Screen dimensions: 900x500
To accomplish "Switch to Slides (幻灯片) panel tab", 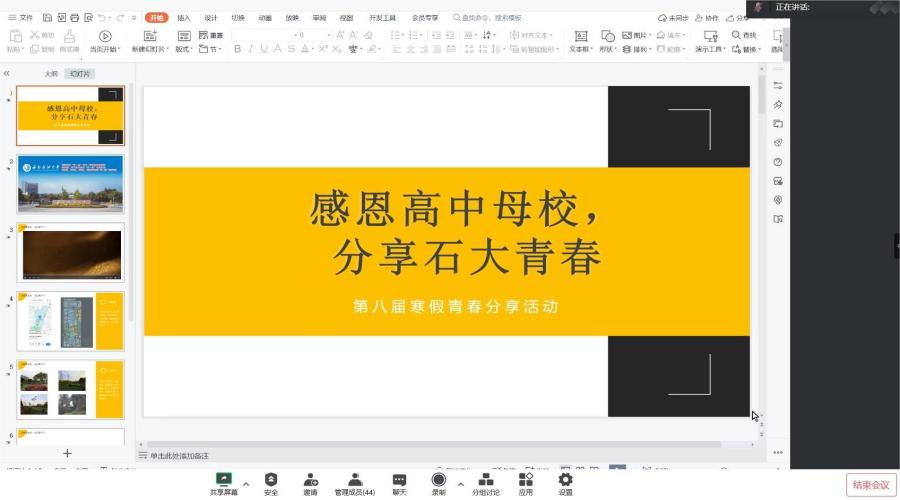I will tap(78, 74).
